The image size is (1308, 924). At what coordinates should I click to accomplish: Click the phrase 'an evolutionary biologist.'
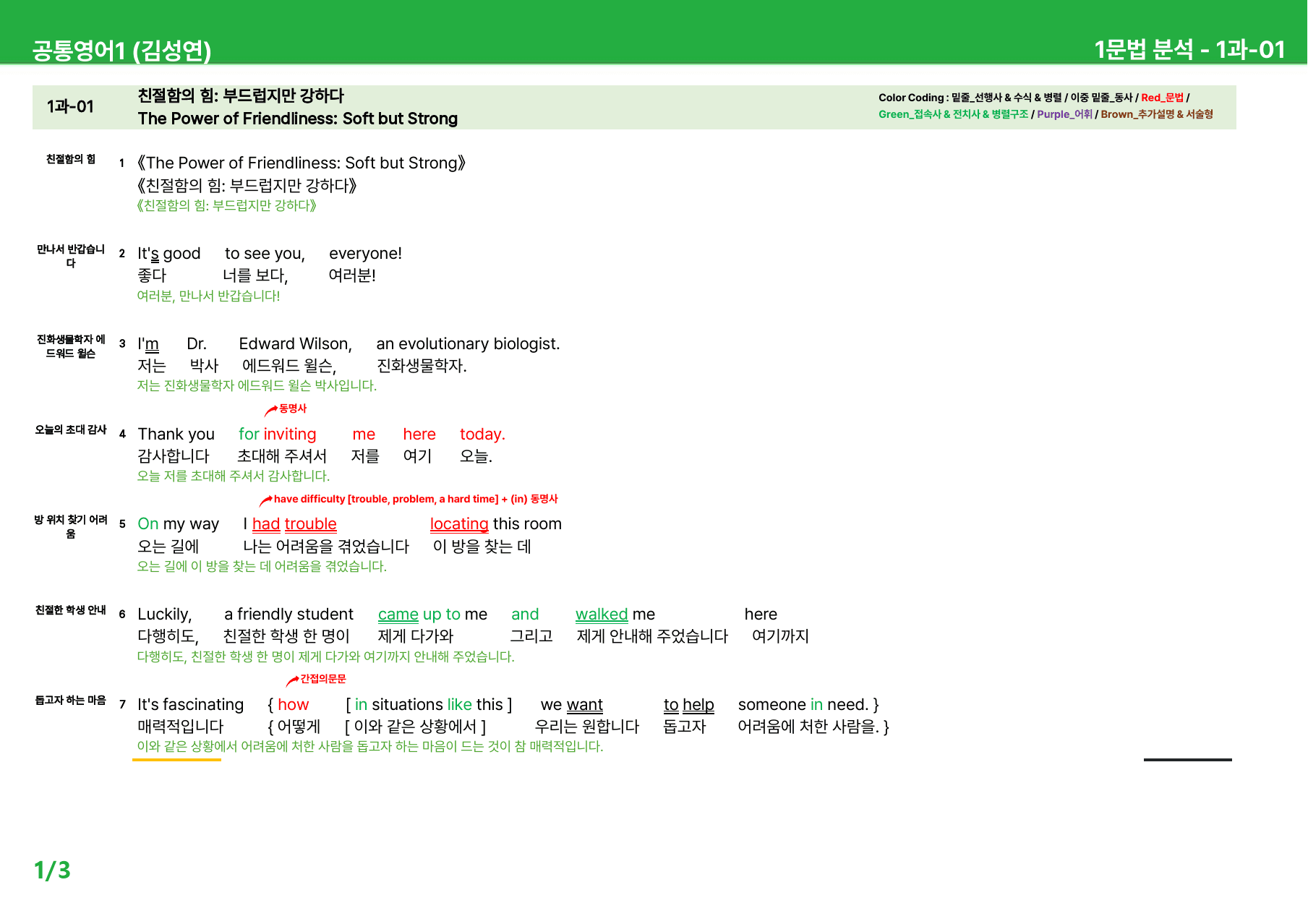pyautogui.click(x=468, y=344)
